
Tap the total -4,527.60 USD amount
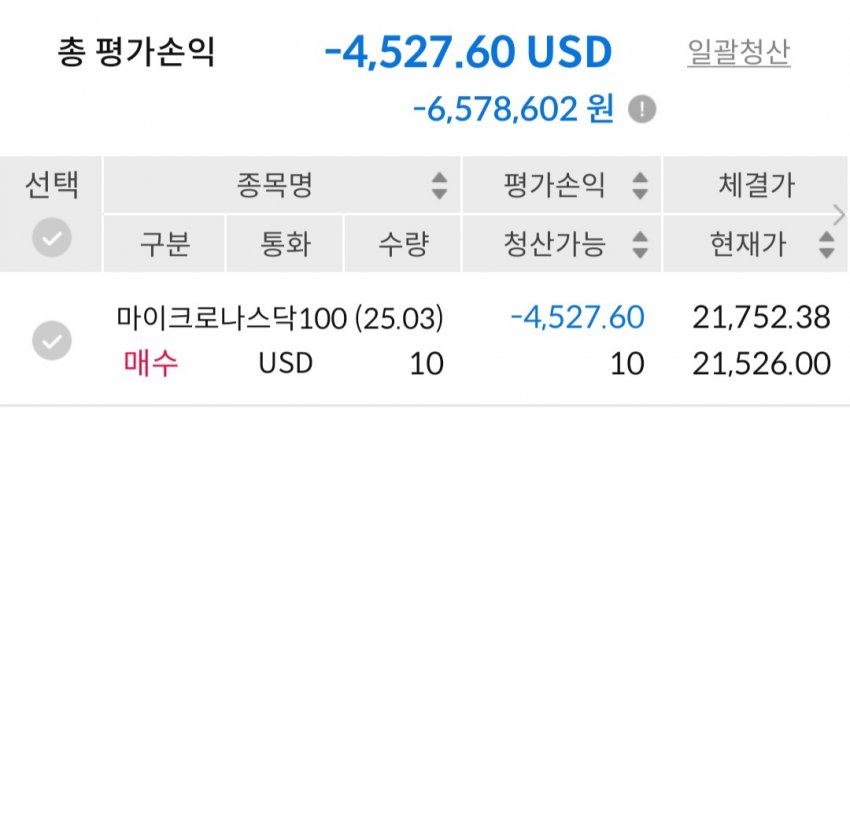[468, 53]
